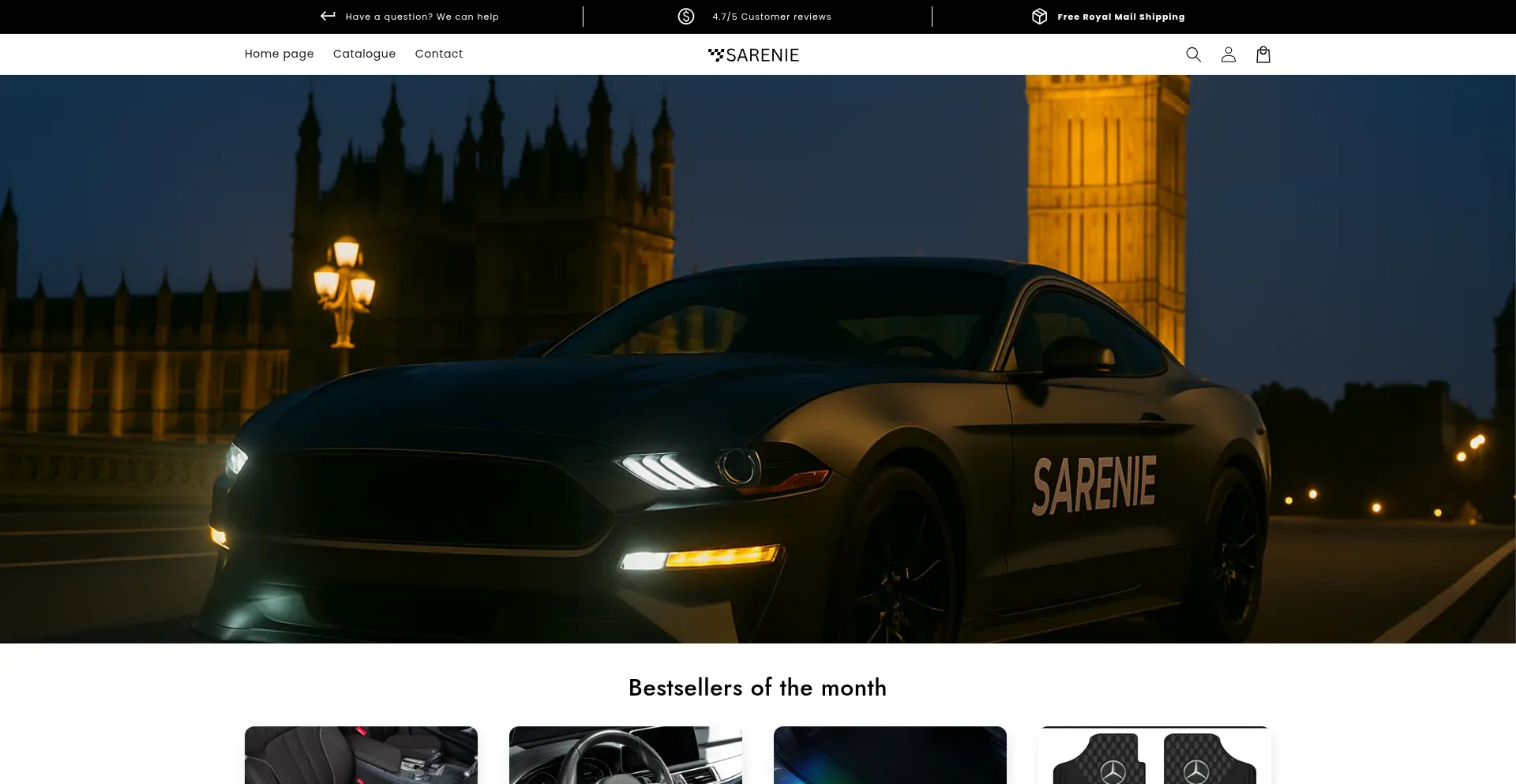Click the left arrow icon in announcement bar
The image size is (1516, 784).
click(x=328, y=16)
